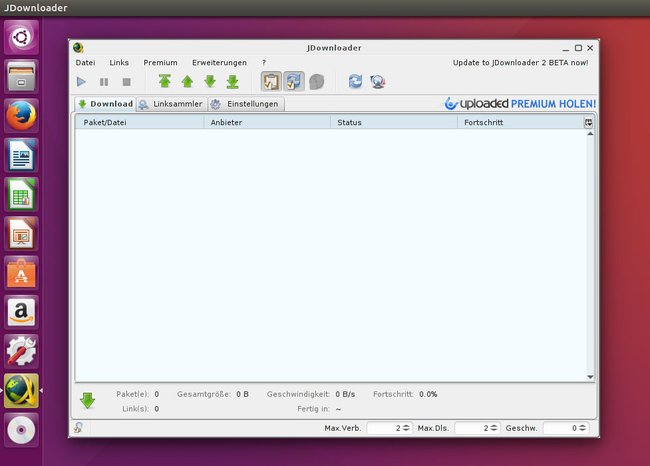Sort by Fortschritt column header
The height and width of the screenshot is (466, 650).
[x=520, y=122]
